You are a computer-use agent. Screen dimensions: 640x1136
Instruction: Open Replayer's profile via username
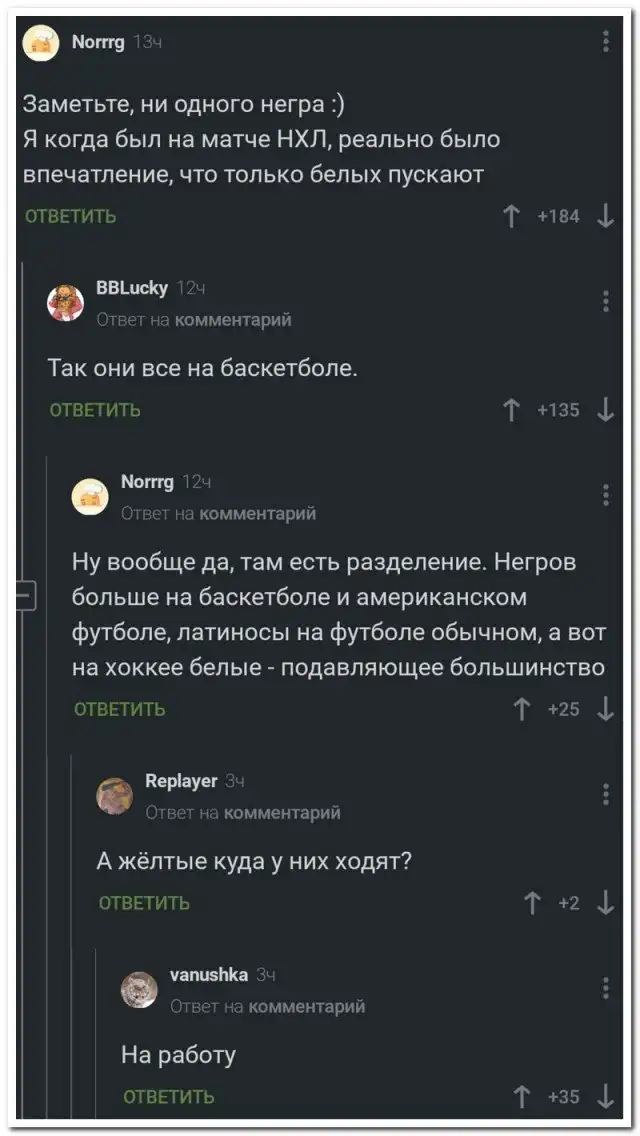click(x=181, y=781)
